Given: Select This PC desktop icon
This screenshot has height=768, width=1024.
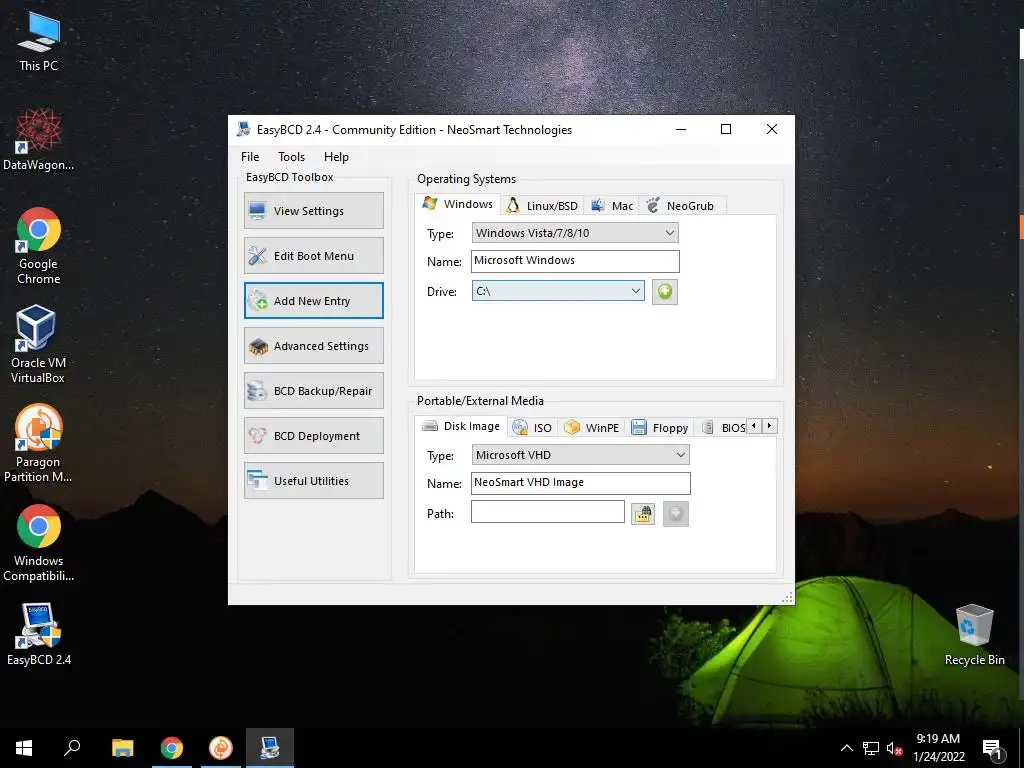Looking at the screenshot, I should click(x=39, y=40).
